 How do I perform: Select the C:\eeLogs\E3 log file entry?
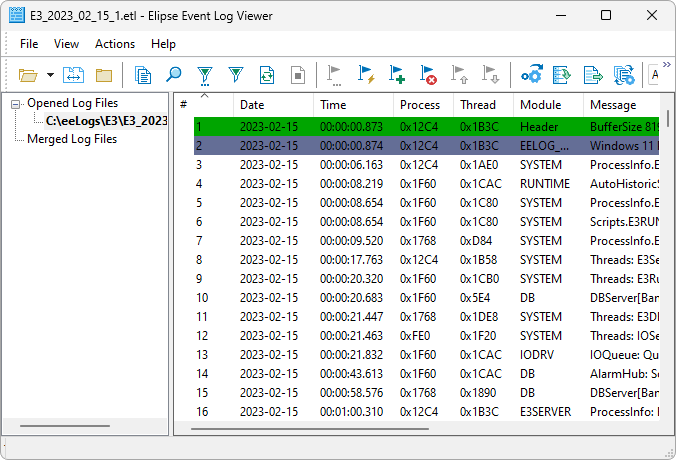(106, 121)
